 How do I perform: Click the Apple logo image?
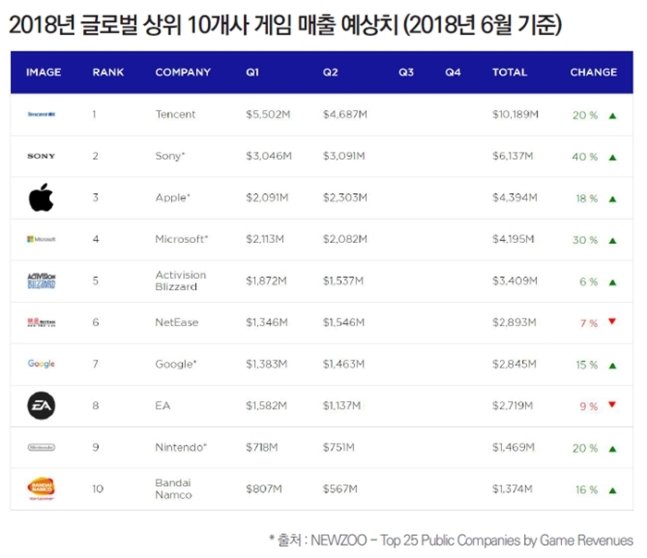(41, 198)
